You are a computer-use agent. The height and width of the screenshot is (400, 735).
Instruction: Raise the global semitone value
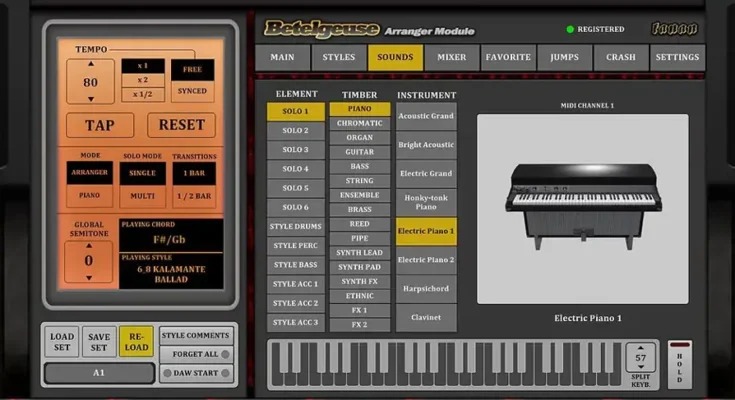(x=88, y=245)
